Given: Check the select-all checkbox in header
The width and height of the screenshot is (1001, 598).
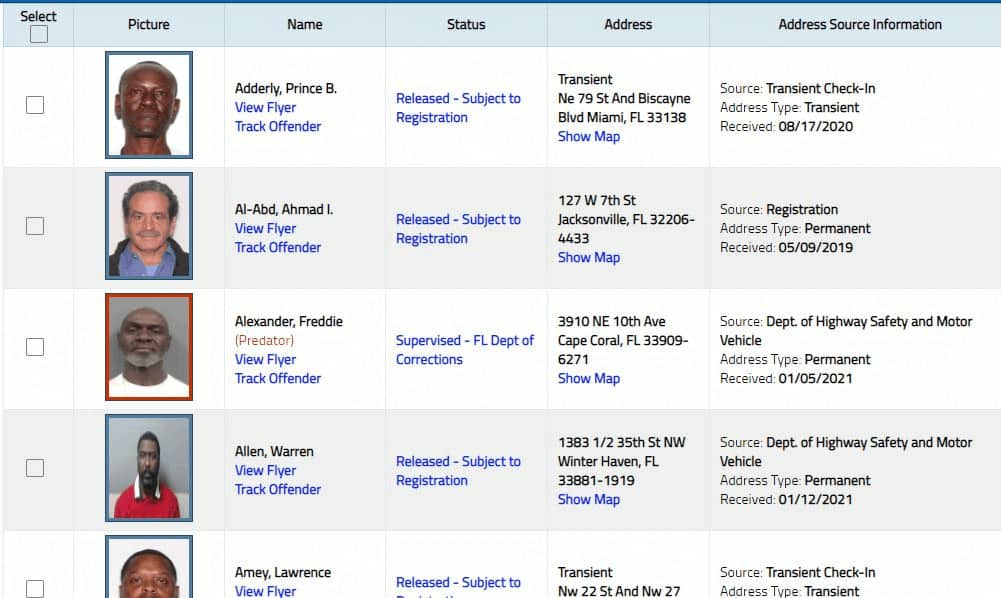Looking at the screenshot, I should pos(39,35).
